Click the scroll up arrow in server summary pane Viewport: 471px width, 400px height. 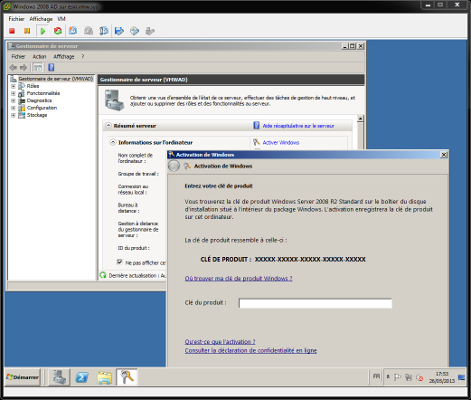360,118
